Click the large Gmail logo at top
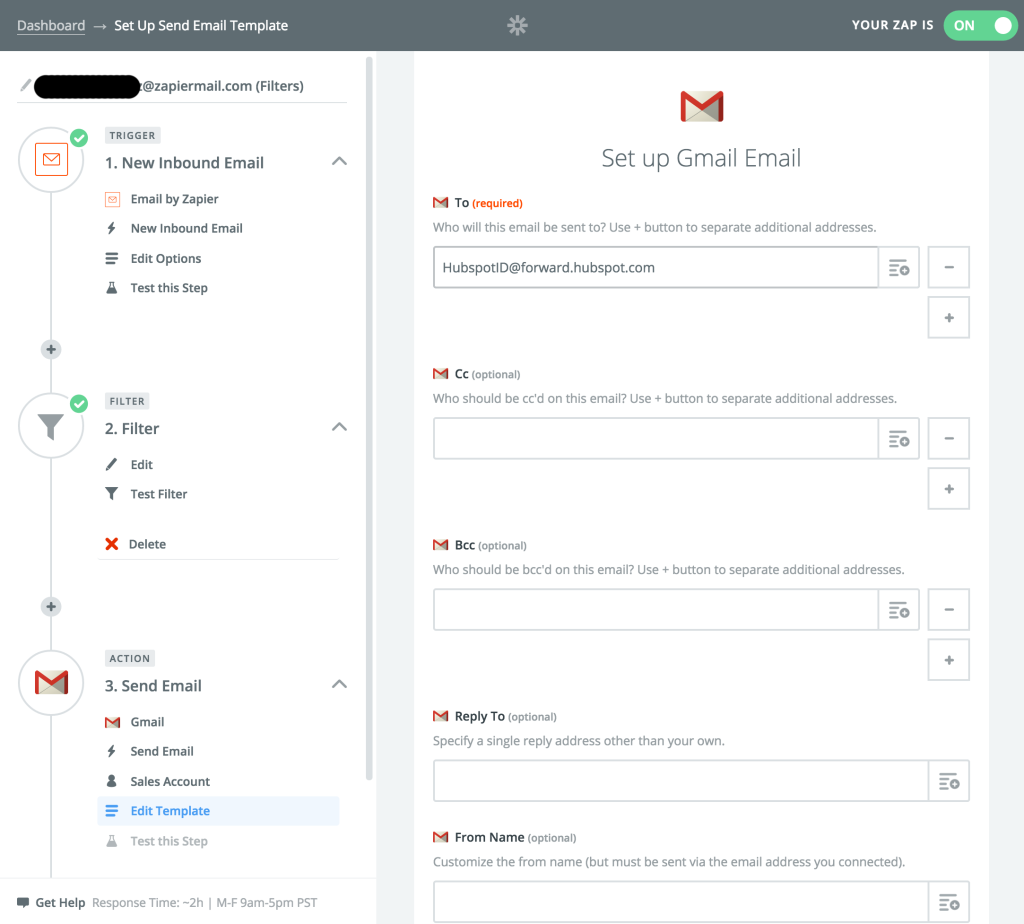This screenshot has width=1024, height=924. tap(701, 106)
